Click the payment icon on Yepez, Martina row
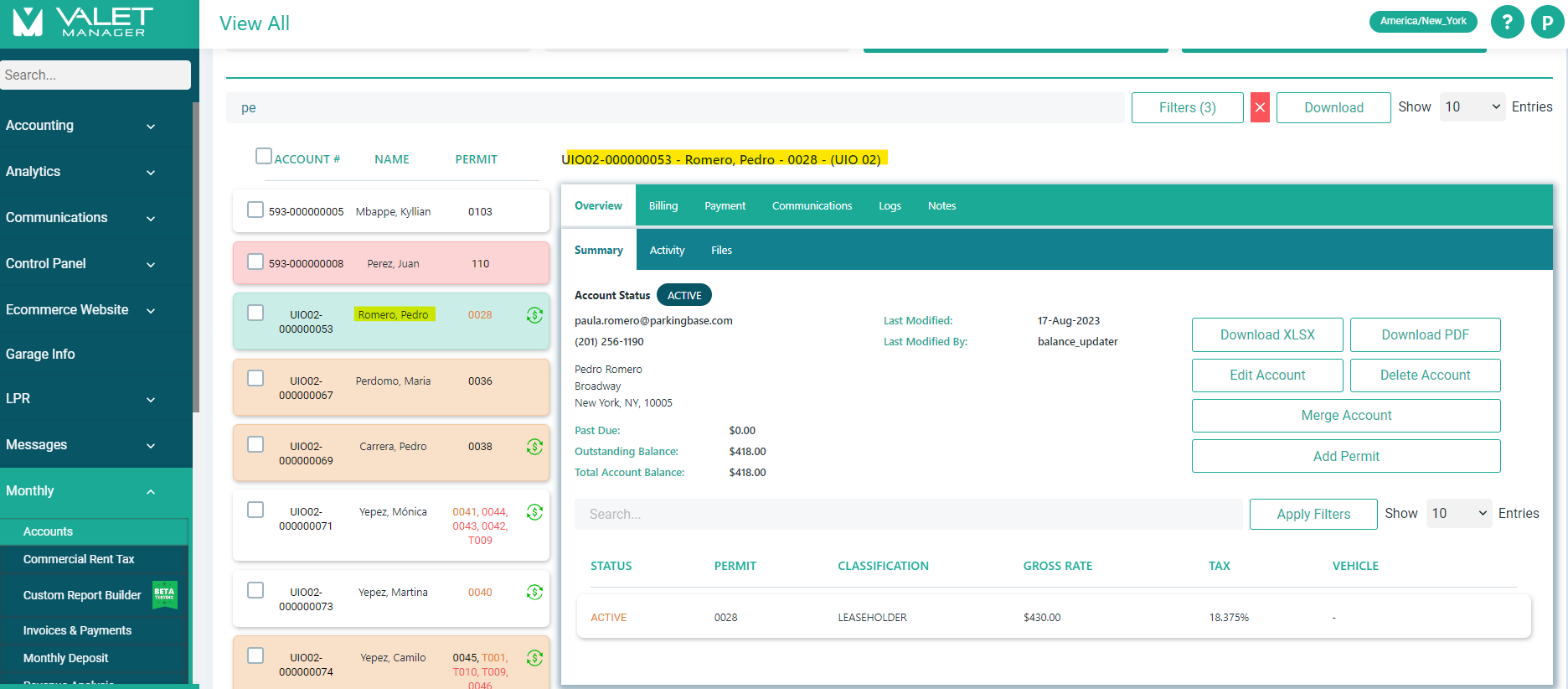The image size is (1568, 689). click(x=534, y=593)
